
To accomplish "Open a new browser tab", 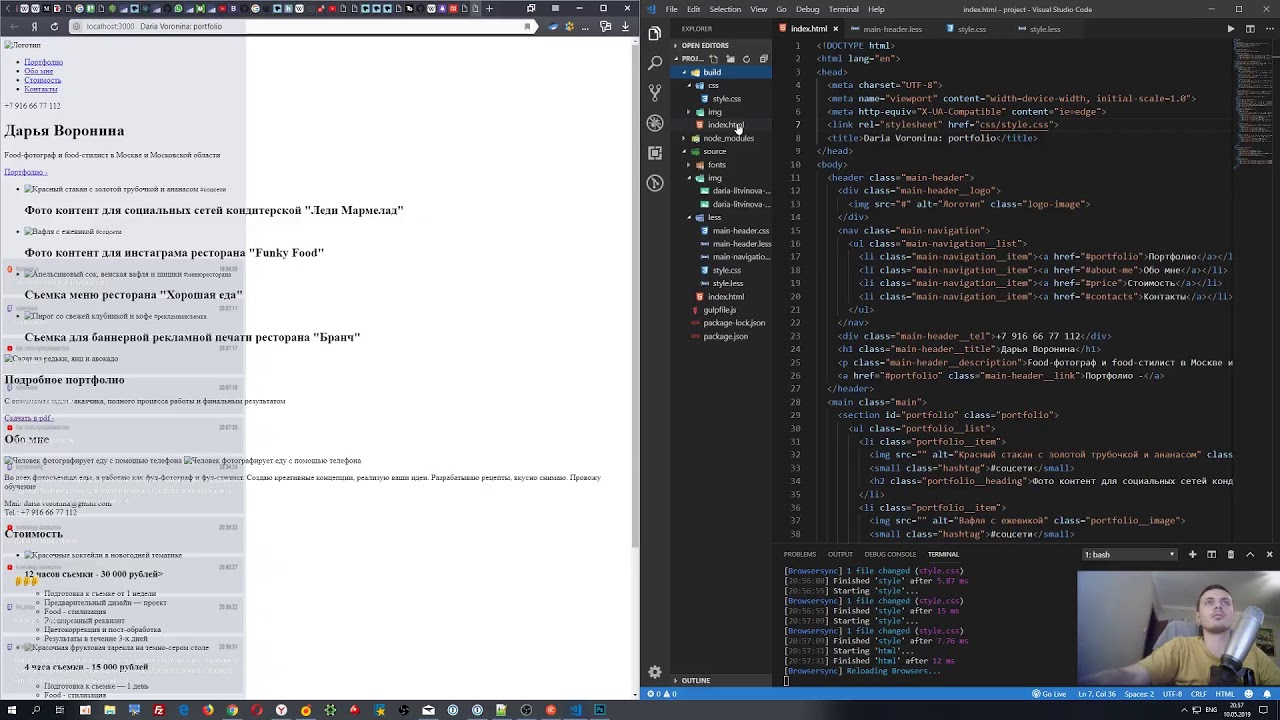I will (x=488, y=8).
